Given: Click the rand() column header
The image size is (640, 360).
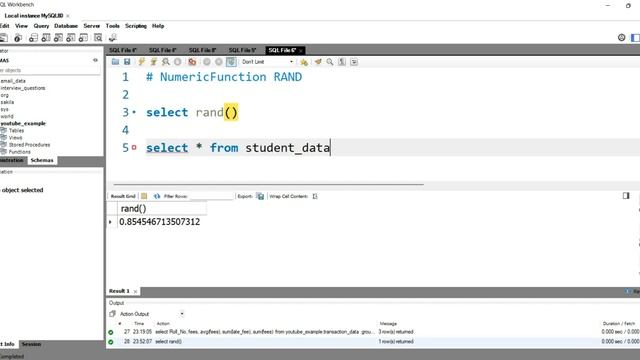Looking at the screenshot, I should [x=162, y=209].
